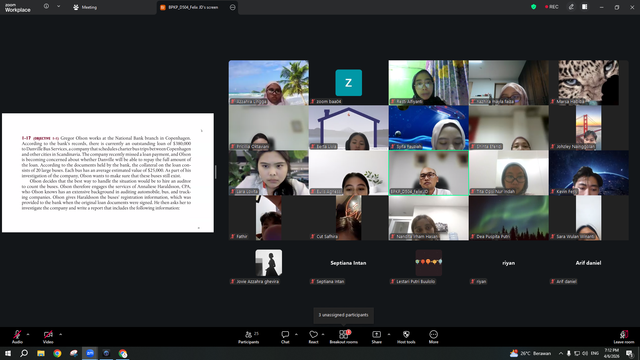Switch to the Meeting tab
Viewport: 640px width, 360px height.
(x=85, y=7)
